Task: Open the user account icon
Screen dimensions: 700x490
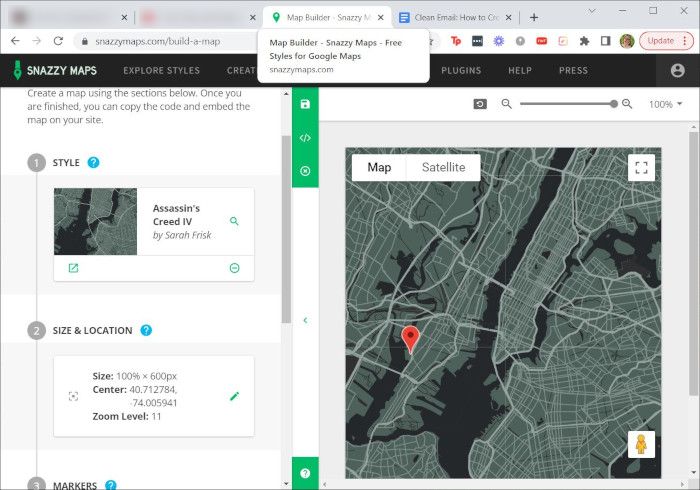Action: [677, 71]
